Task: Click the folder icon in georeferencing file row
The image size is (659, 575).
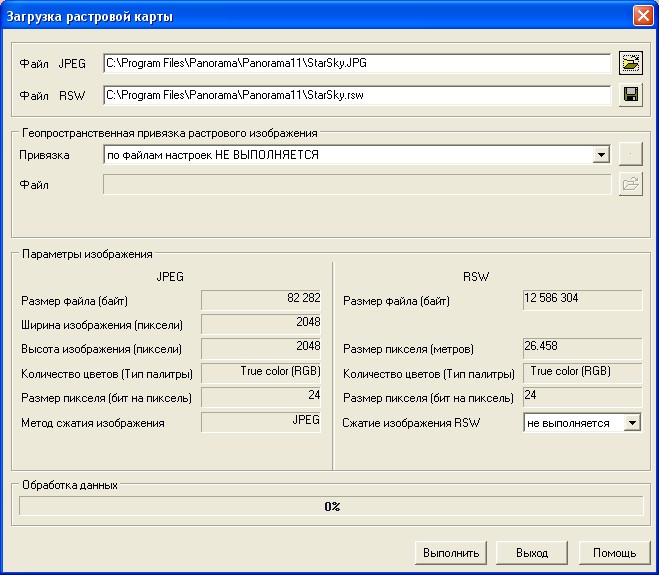Action: [x=630, y=184]
